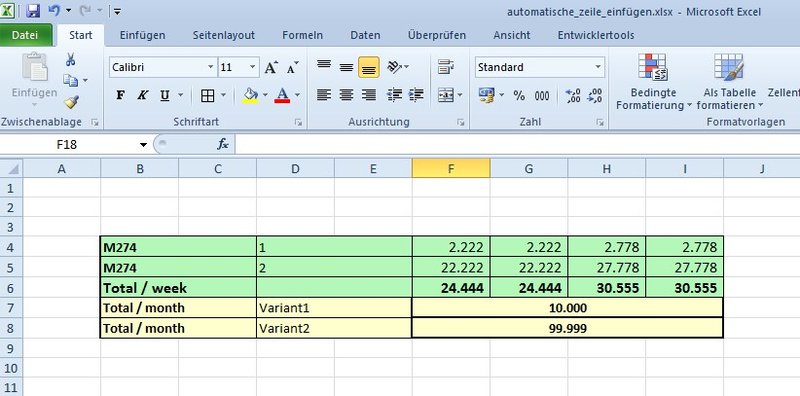
Task: Align cell text left
Action: coord(324,95)
